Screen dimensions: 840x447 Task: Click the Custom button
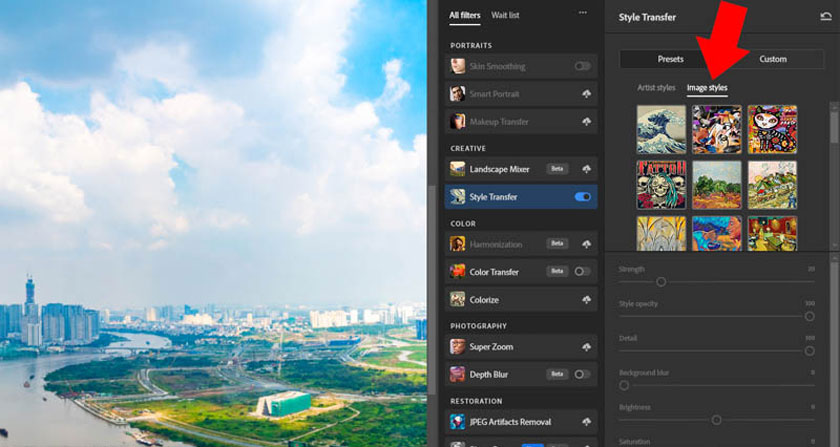(772, 59)
